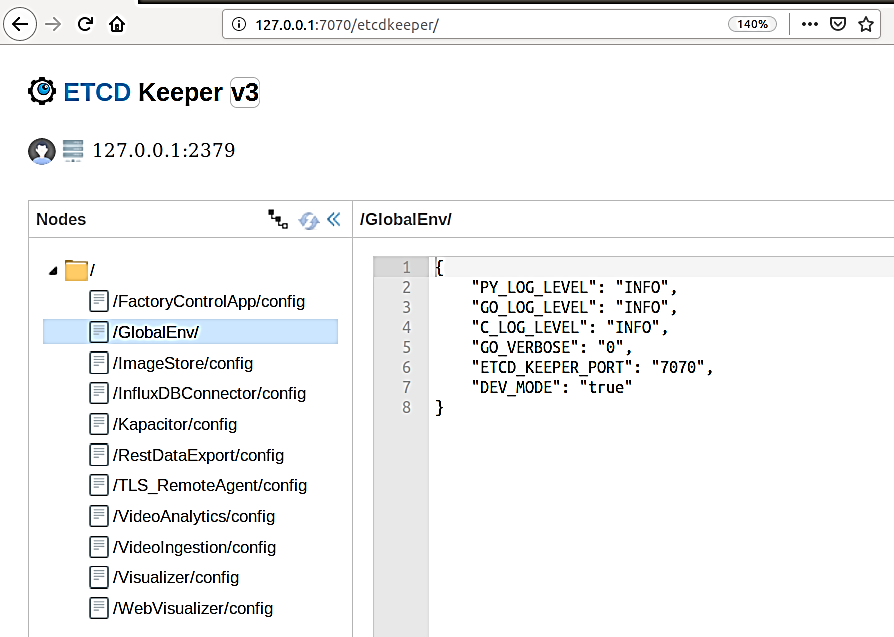The height and width of the screenshot is (637, 894).
Task: Click the 140% zoom level indicator
Action: pyautogui.click(x=752, y=23)
